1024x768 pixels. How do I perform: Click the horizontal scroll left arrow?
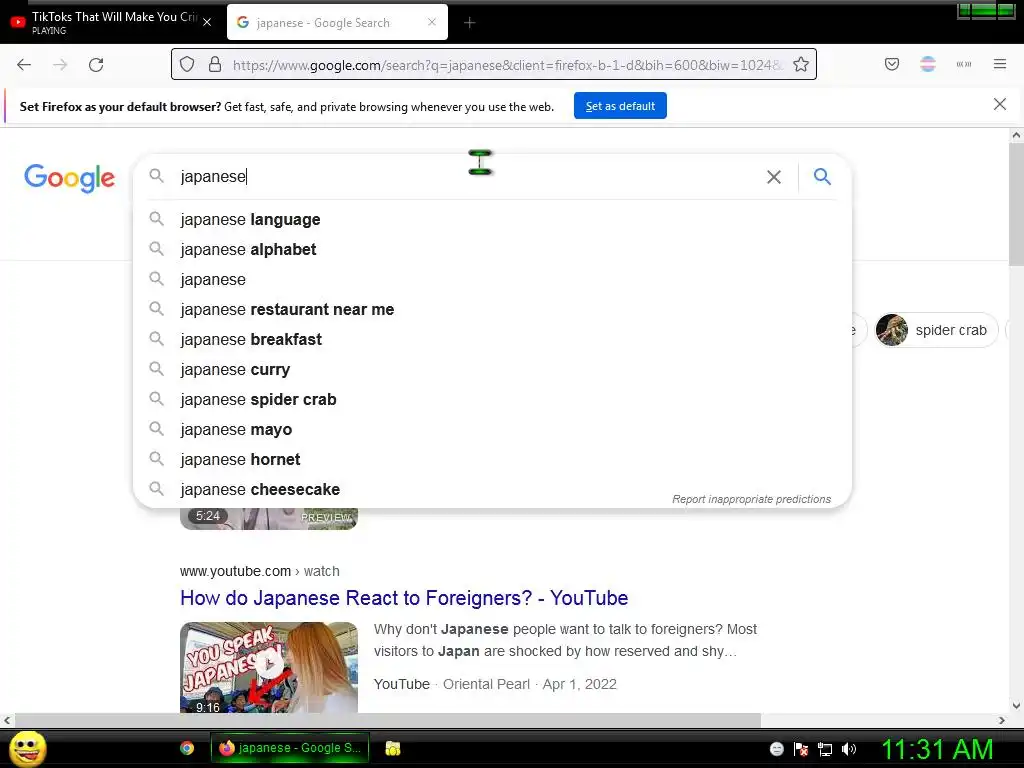(7, 720)
